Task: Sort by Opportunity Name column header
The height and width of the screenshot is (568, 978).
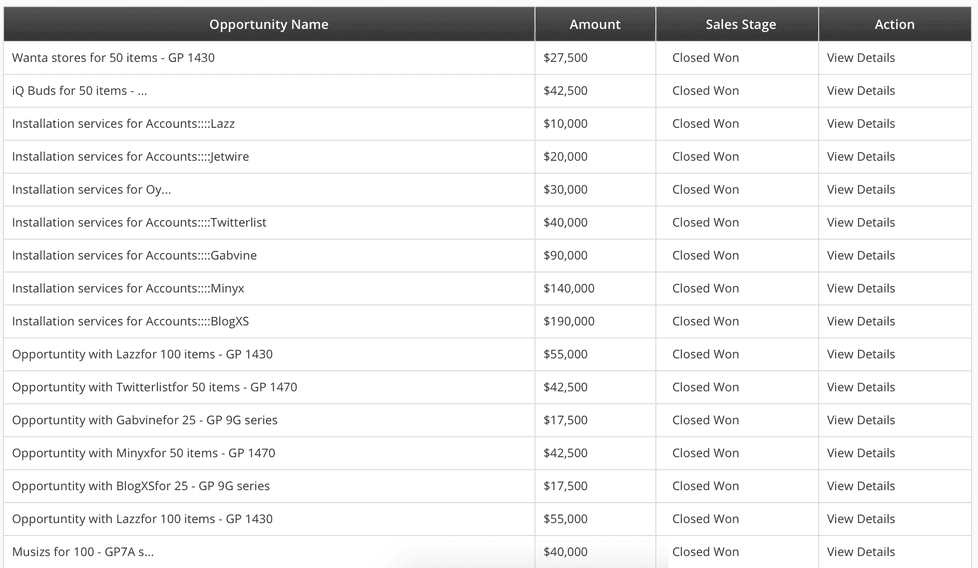Action: coord(269,24)
